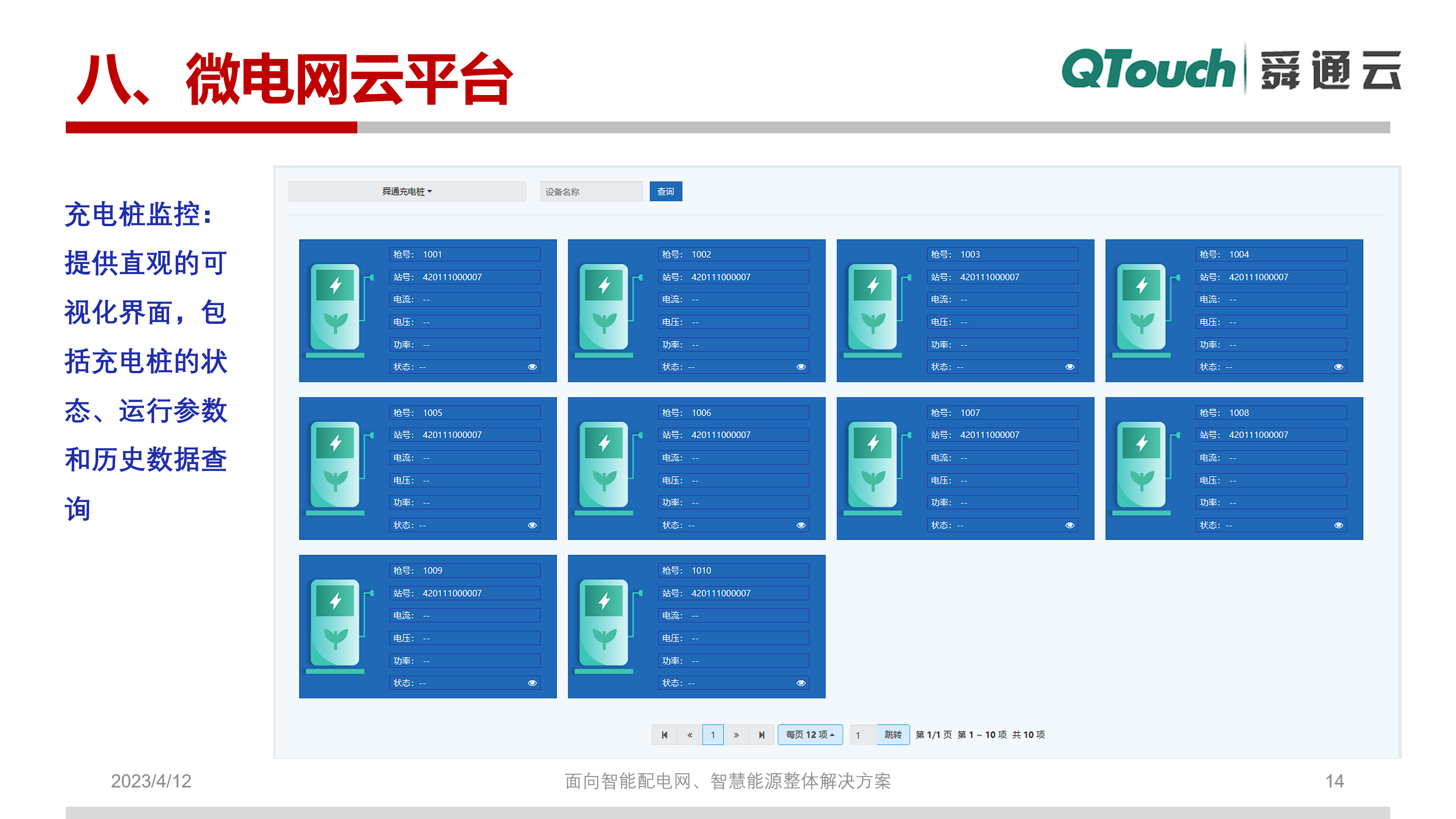Jump to last page using pagination icon
The height and width of the screenshot is (819, 1456).
(762, 735)
